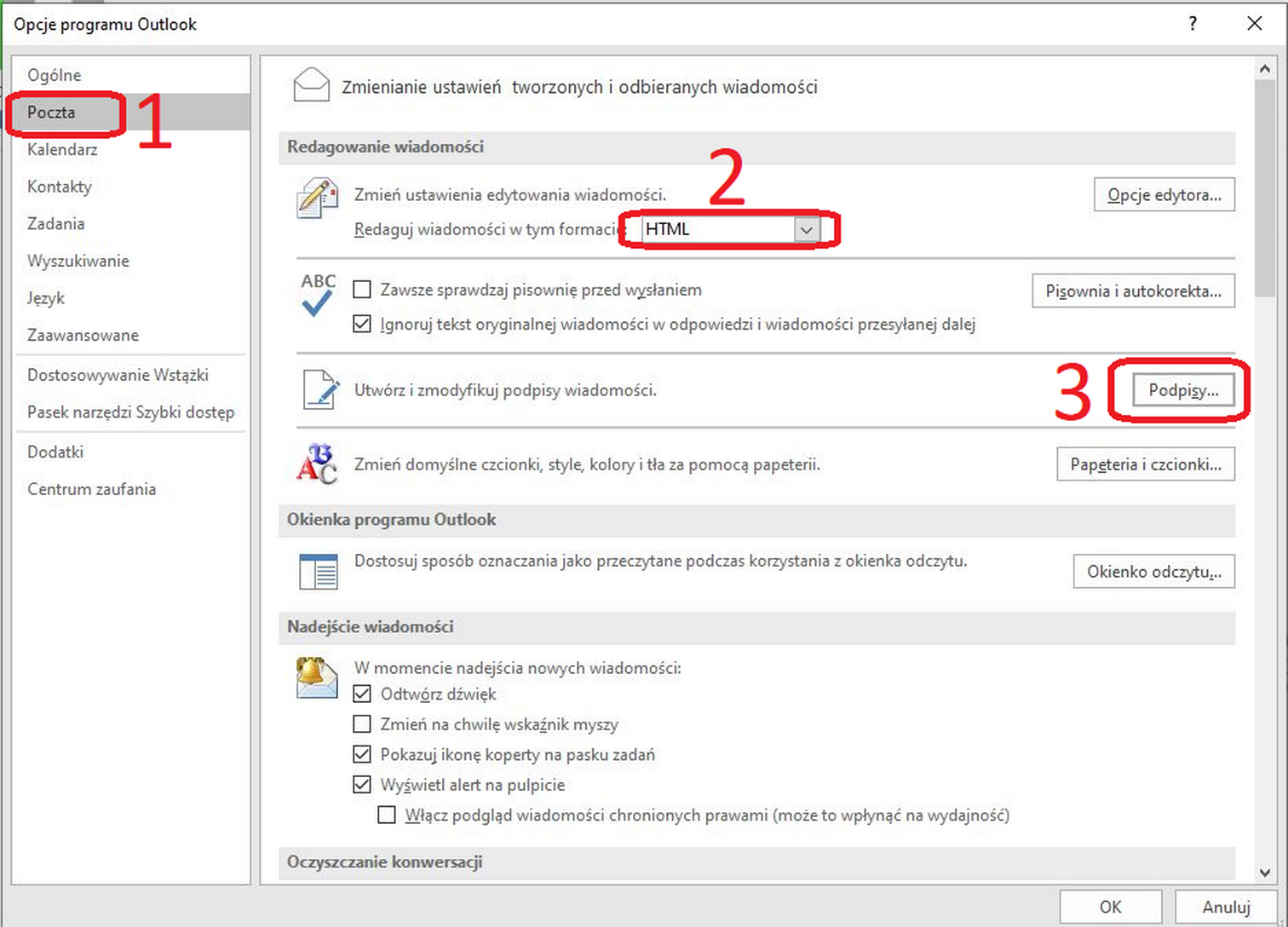Open the Język options category

click(130, 298)
